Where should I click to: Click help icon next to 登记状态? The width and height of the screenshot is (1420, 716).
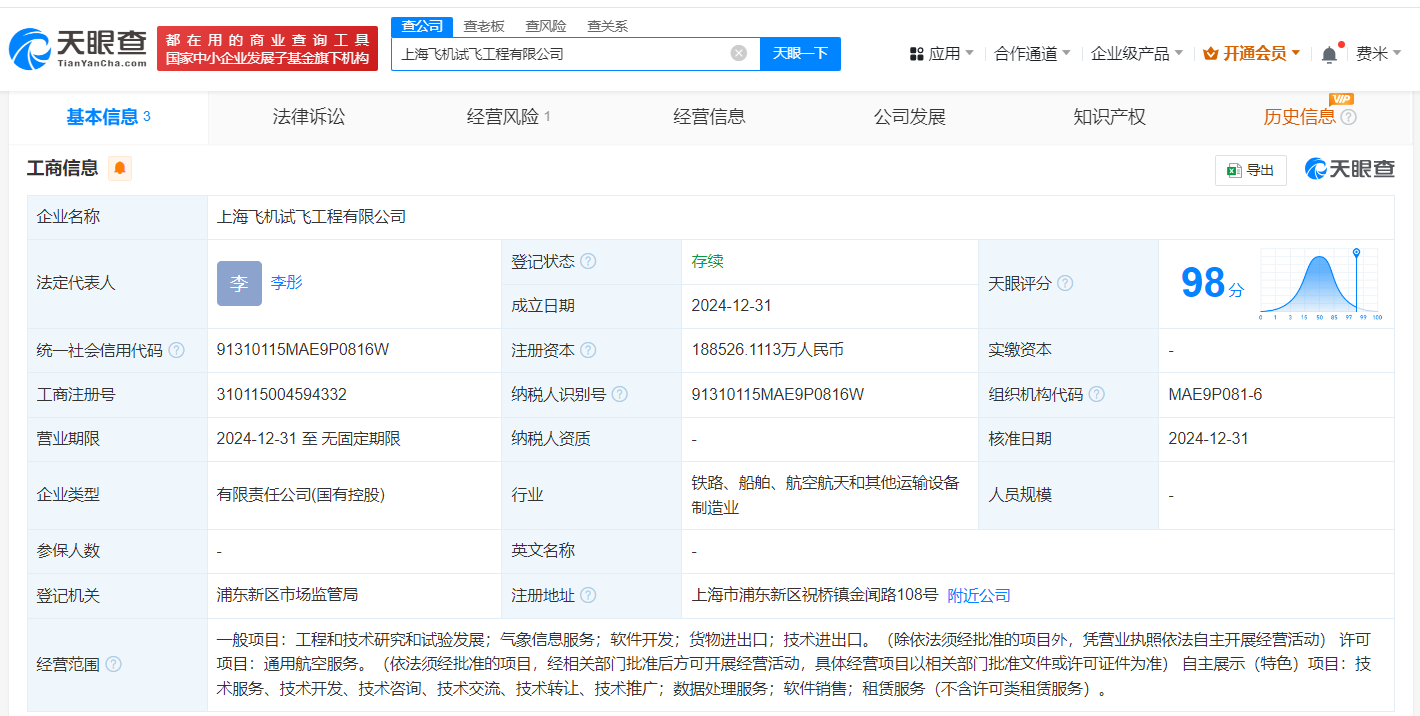pos(588,262)
